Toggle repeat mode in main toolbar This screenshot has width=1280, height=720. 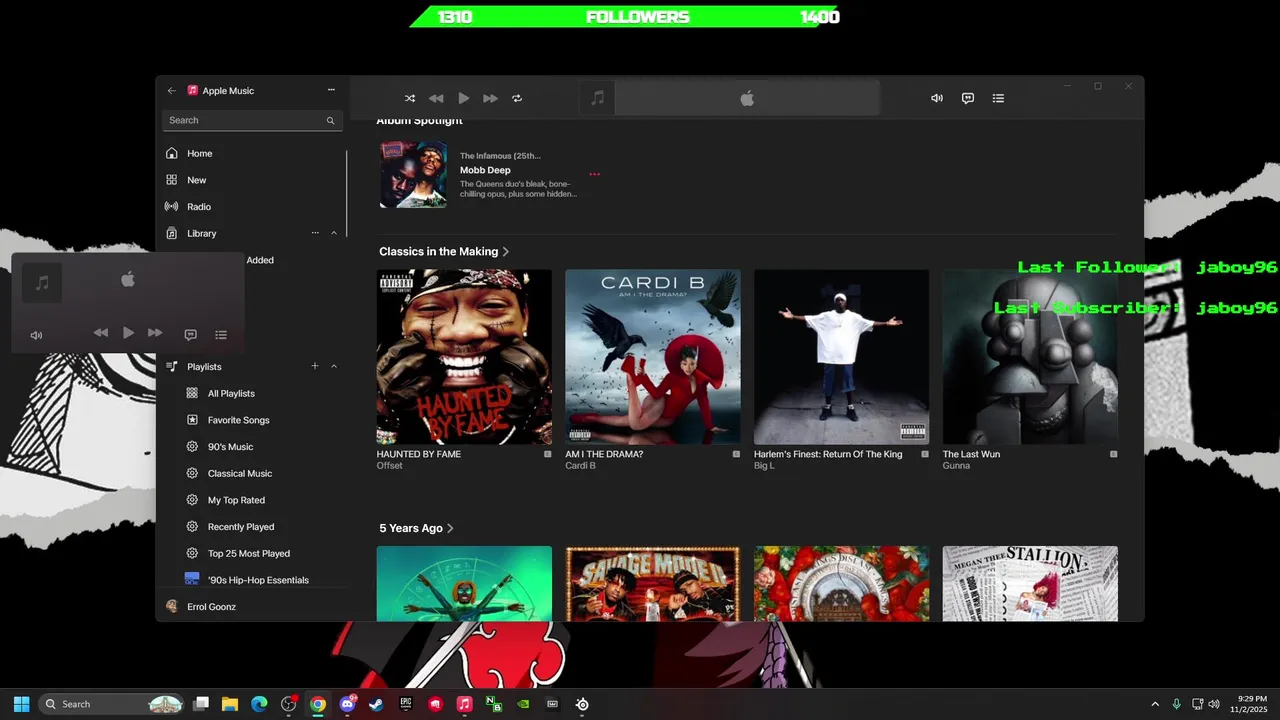517,98
